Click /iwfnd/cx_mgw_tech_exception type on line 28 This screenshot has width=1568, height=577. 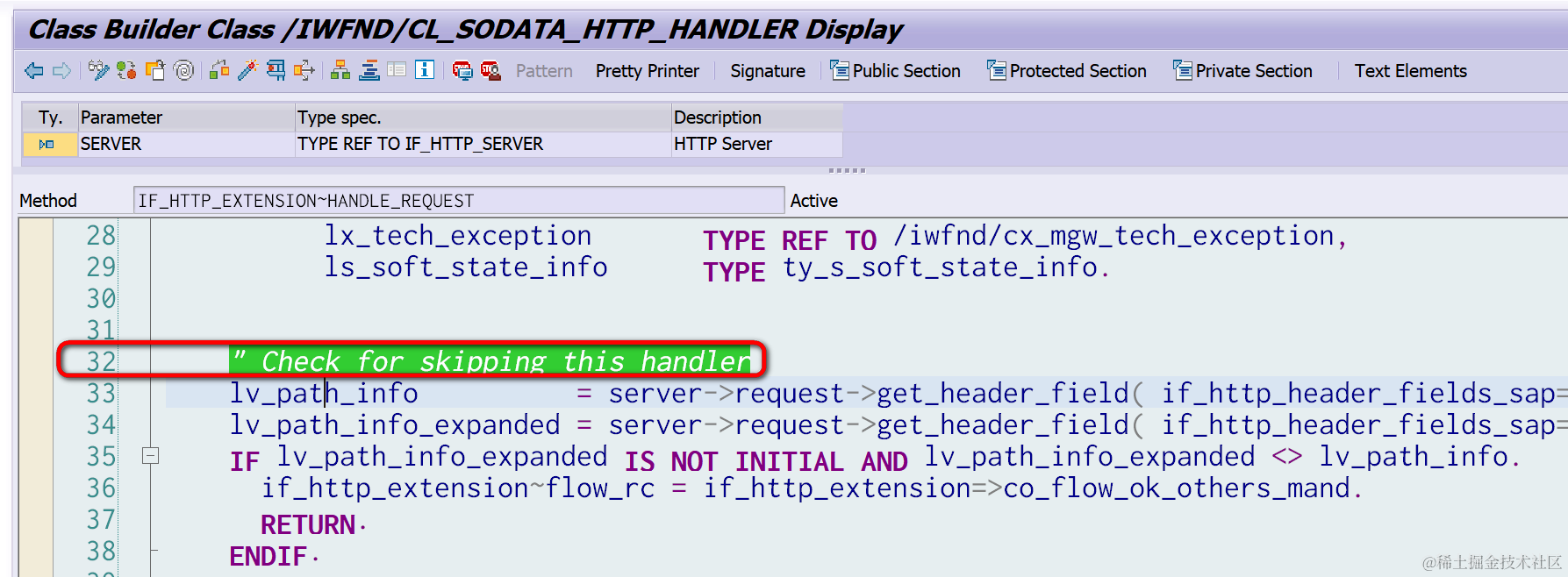point(1114,235)
